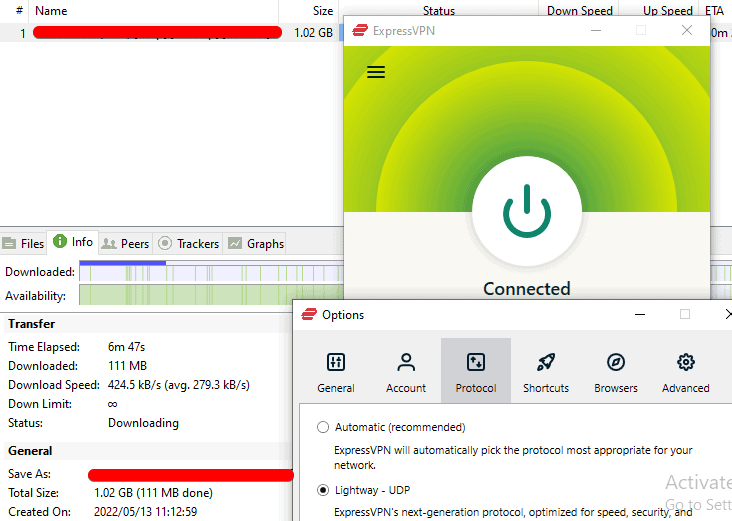This screenshot has height=521, width=732.
Task: Open the Account options tab
Action: tap(406, 372)
